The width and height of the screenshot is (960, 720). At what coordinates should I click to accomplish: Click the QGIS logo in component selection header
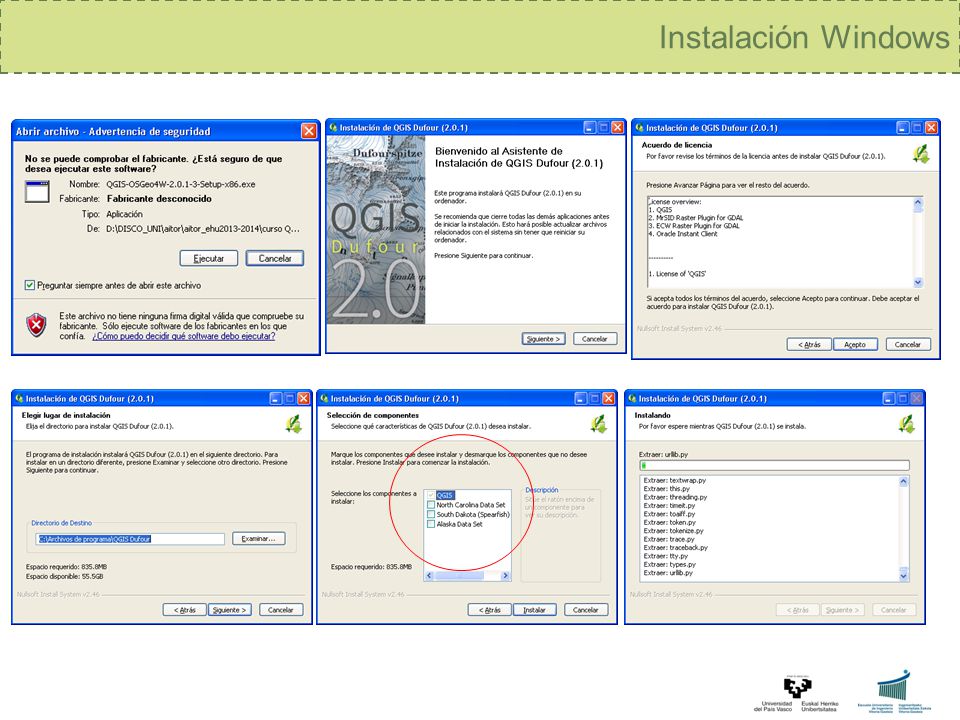(599, 424)
